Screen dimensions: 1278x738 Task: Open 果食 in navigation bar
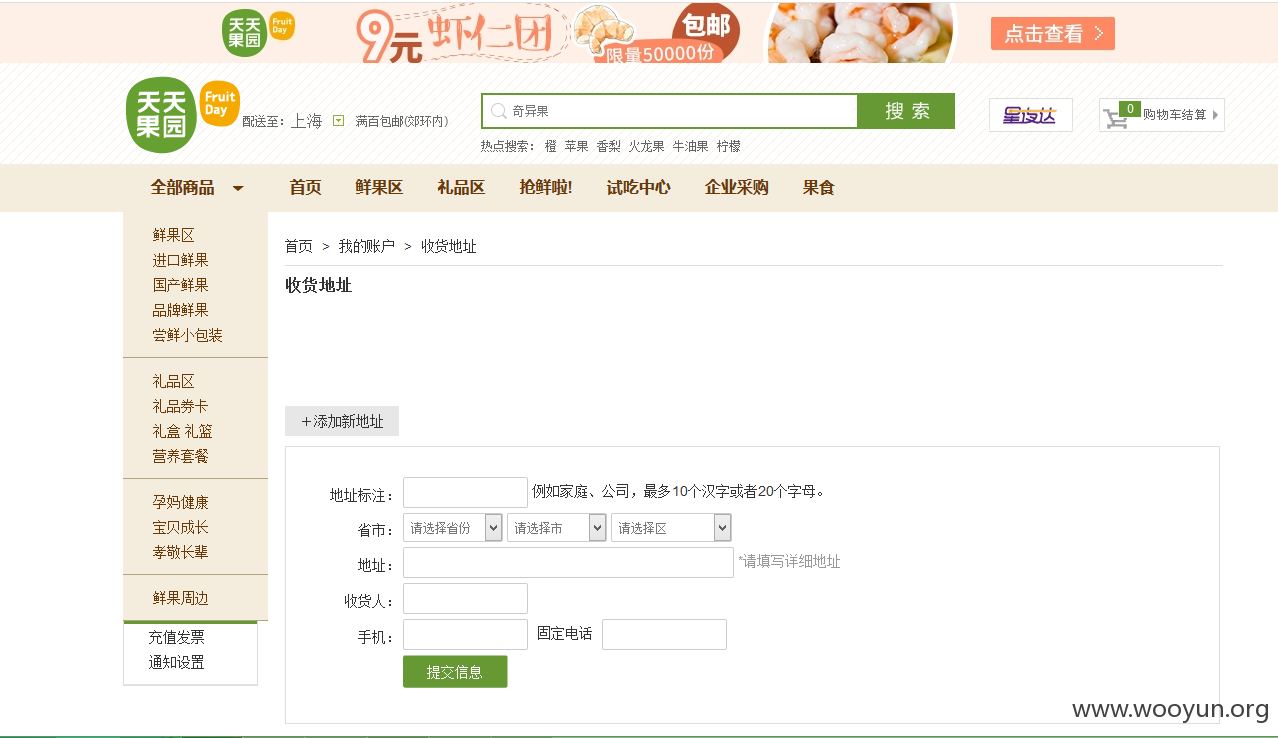coord(818,187)
